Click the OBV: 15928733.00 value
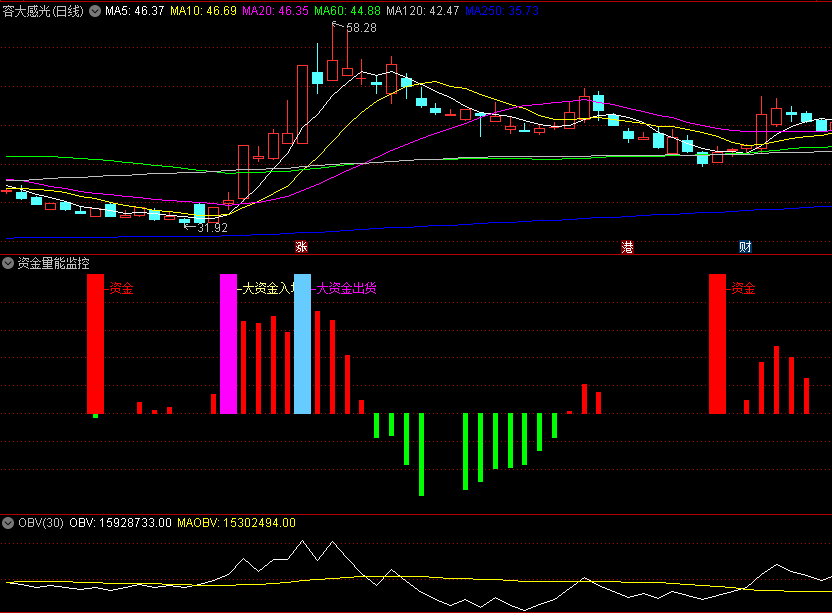This screenshot has width=832, height=613. (x=120, y=523)
